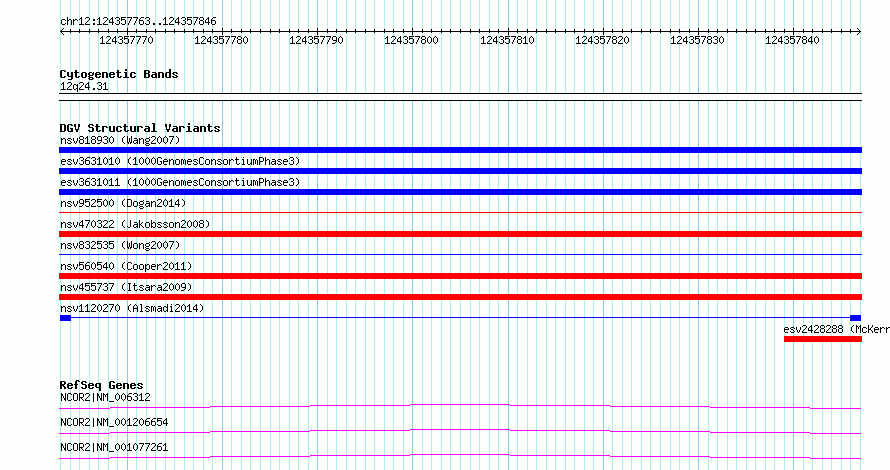Image resolution: width=890 pixels, height=470 pixels.
Task: Open variant nsv832535 (Wong2007) label
Action: 120,245
